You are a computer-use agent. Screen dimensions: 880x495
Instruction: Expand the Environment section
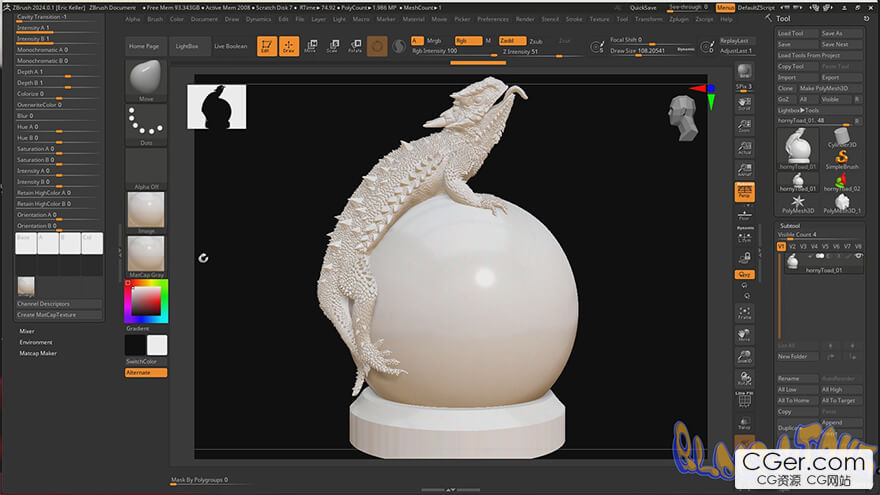point(36,342)
